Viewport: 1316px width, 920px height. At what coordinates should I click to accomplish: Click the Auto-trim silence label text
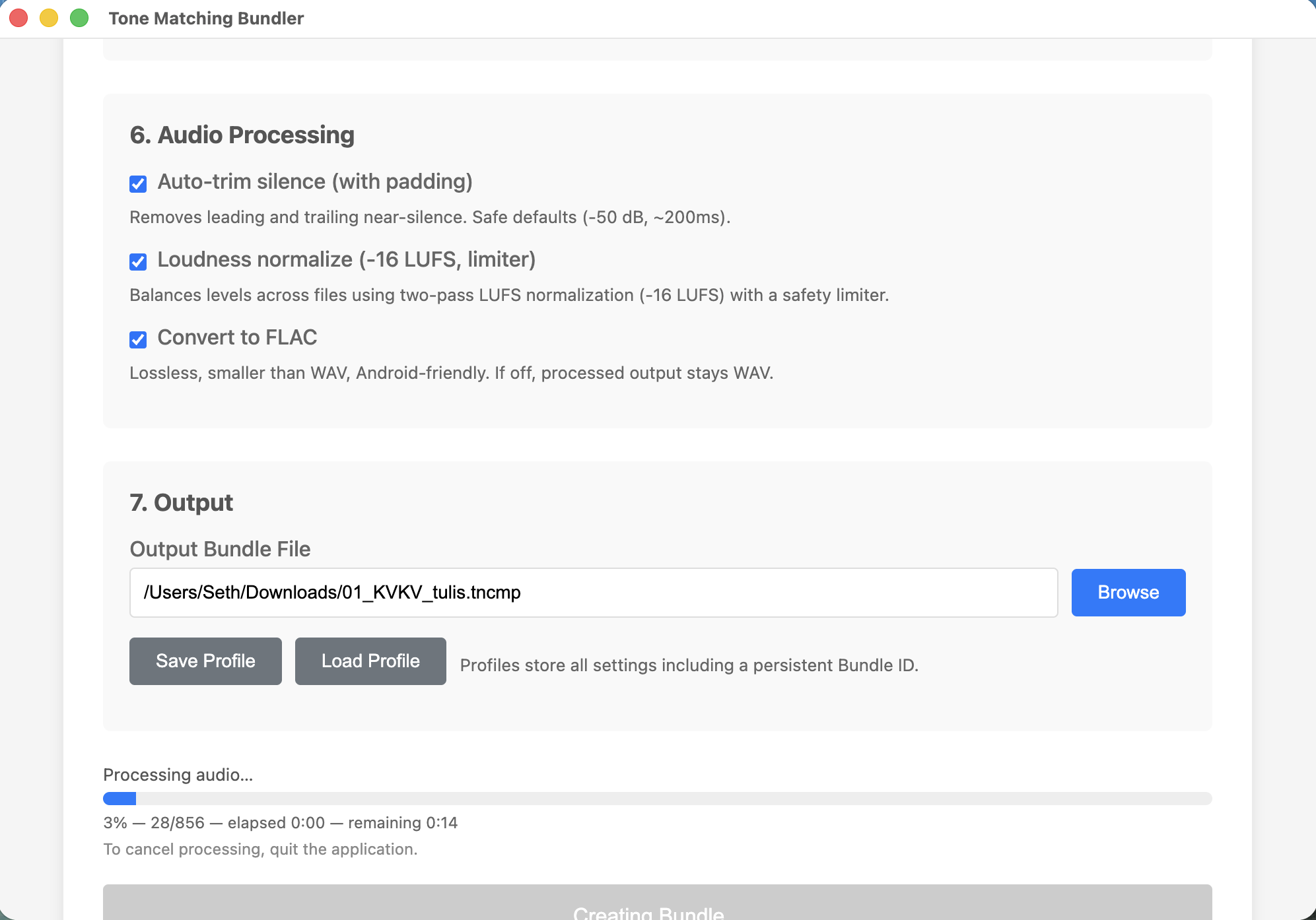(315, 181)
